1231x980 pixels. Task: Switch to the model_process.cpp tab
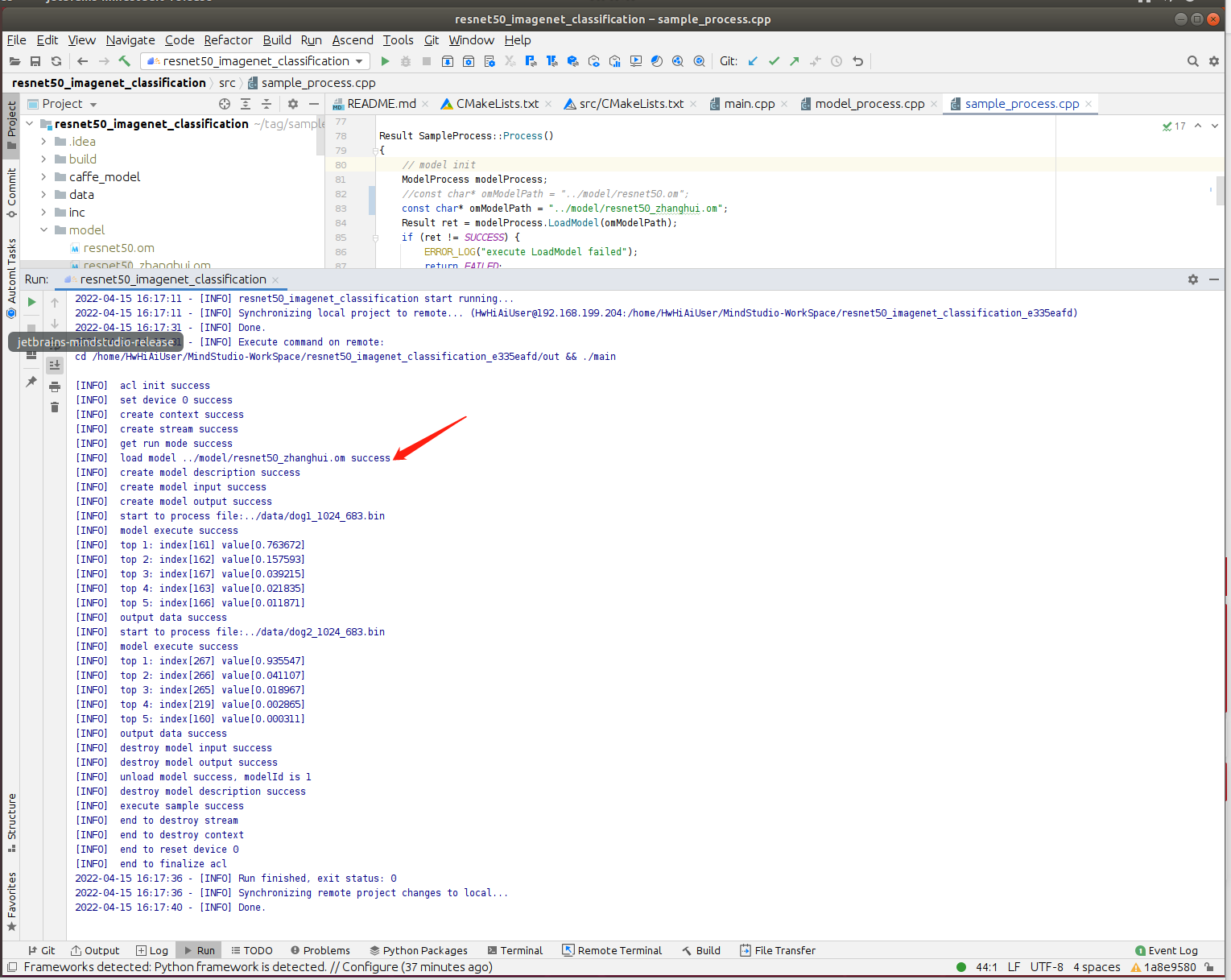(x=870, y=104)
